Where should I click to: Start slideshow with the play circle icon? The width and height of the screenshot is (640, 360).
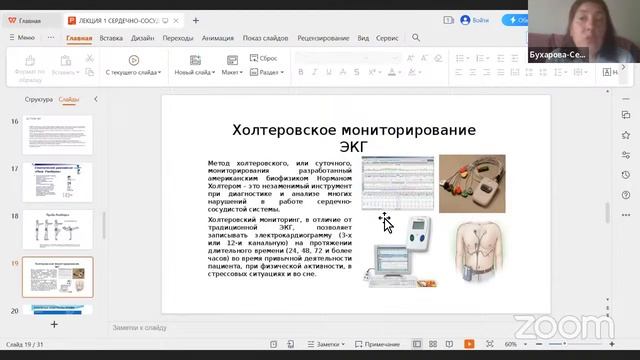133,60
